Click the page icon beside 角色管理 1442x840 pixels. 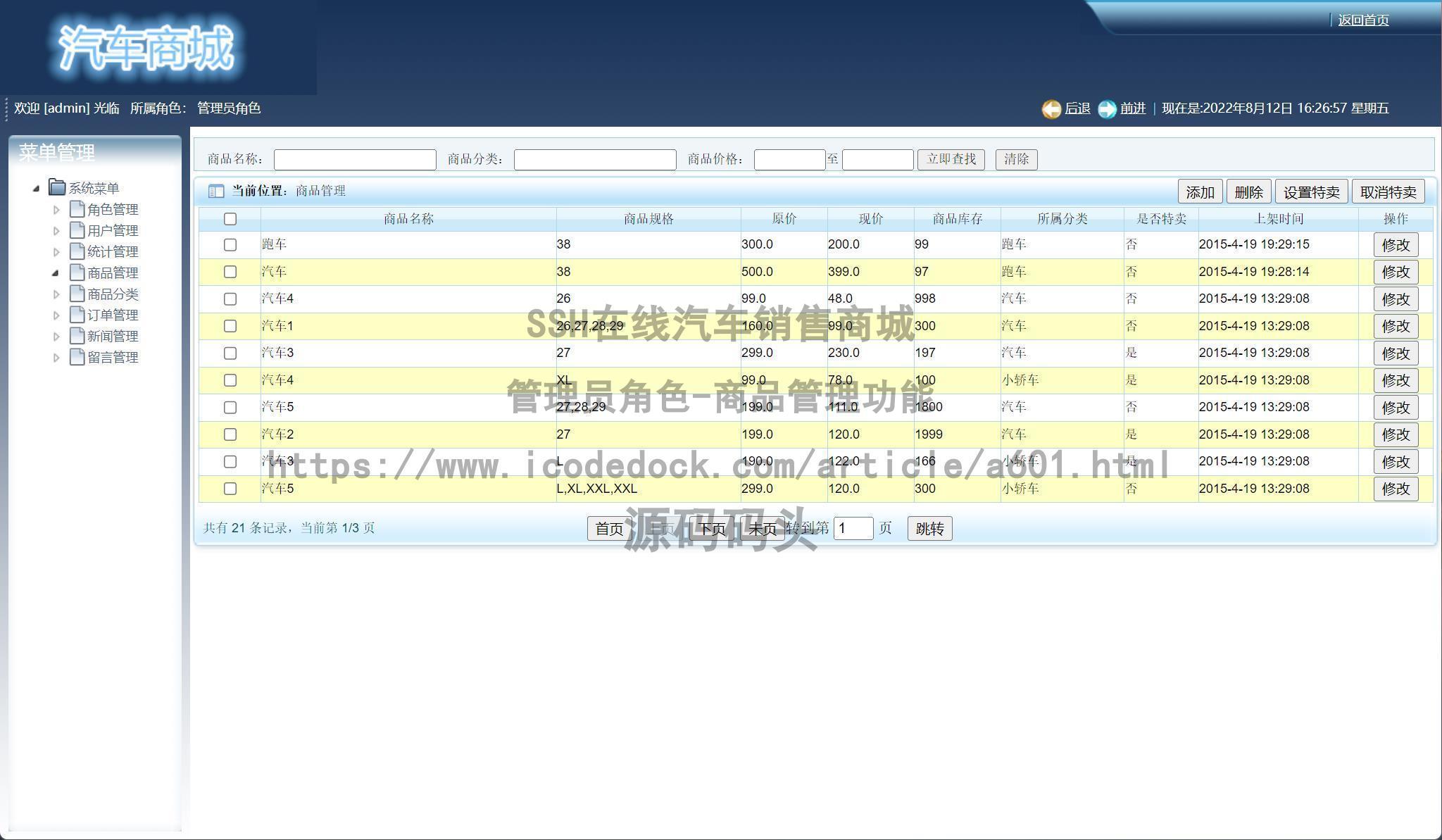coord(77,209)
